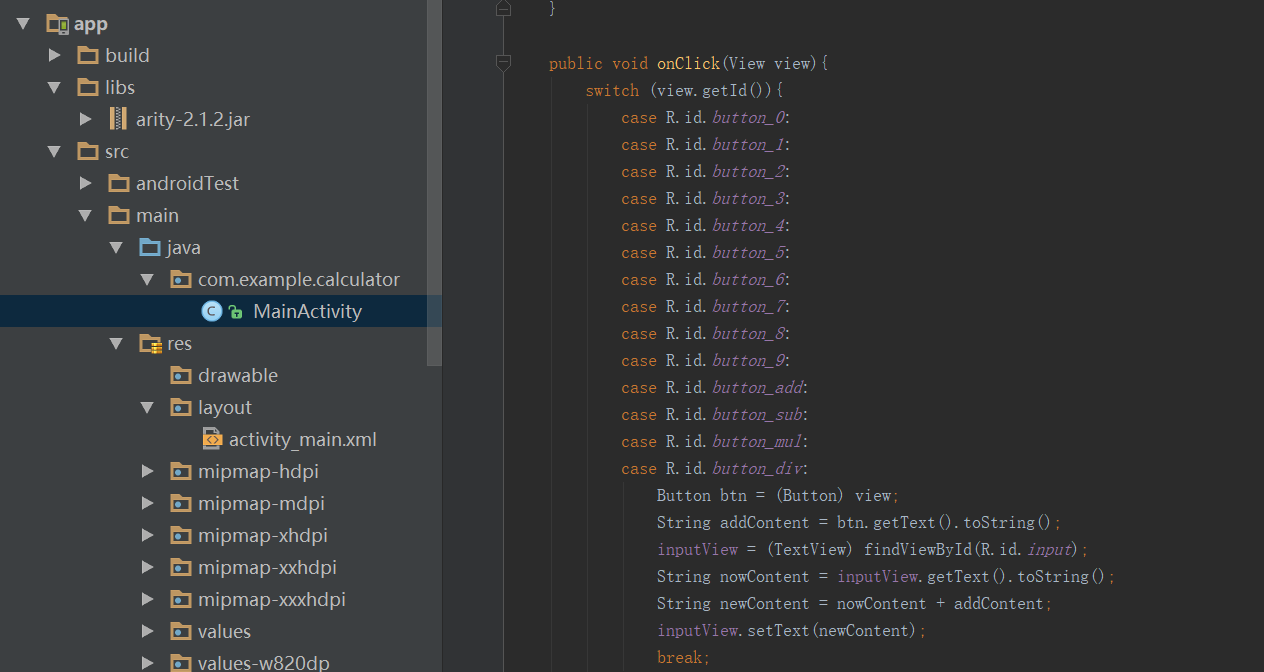
Task: Click the MainActivity class icon
Action: click(x=211, y=312)
